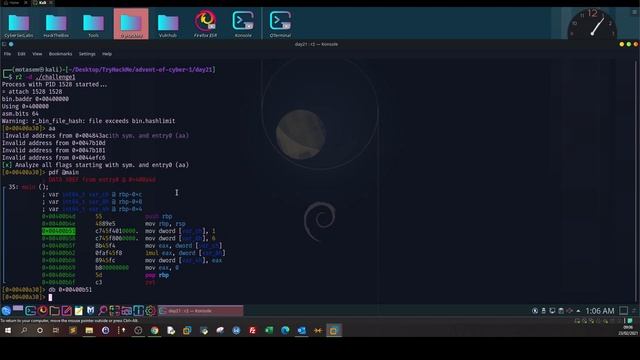Open Cortana circle on Windows taskbar
Viewport: 640px width, 360px height.
point(40,331)
